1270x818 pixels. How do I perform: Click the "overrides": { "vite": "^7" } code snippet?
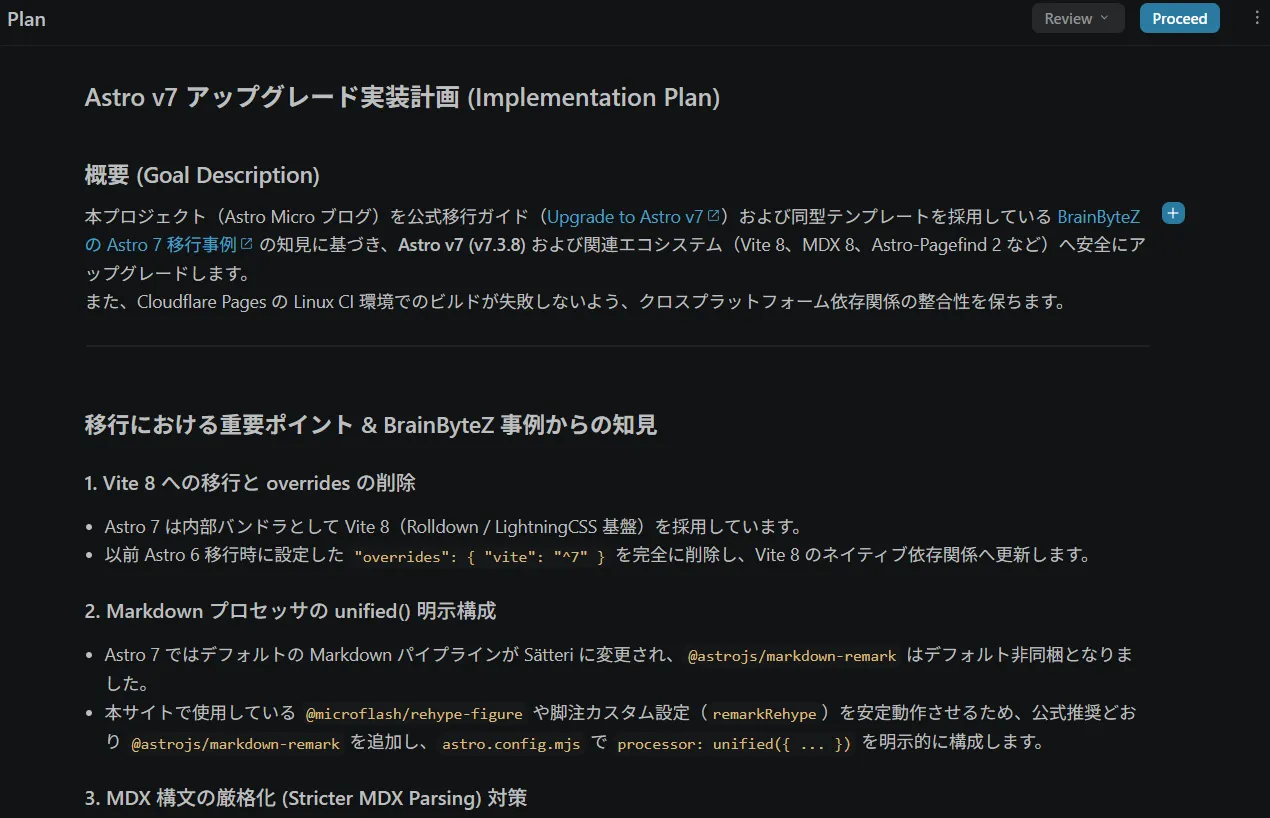[x=480, y=557]
